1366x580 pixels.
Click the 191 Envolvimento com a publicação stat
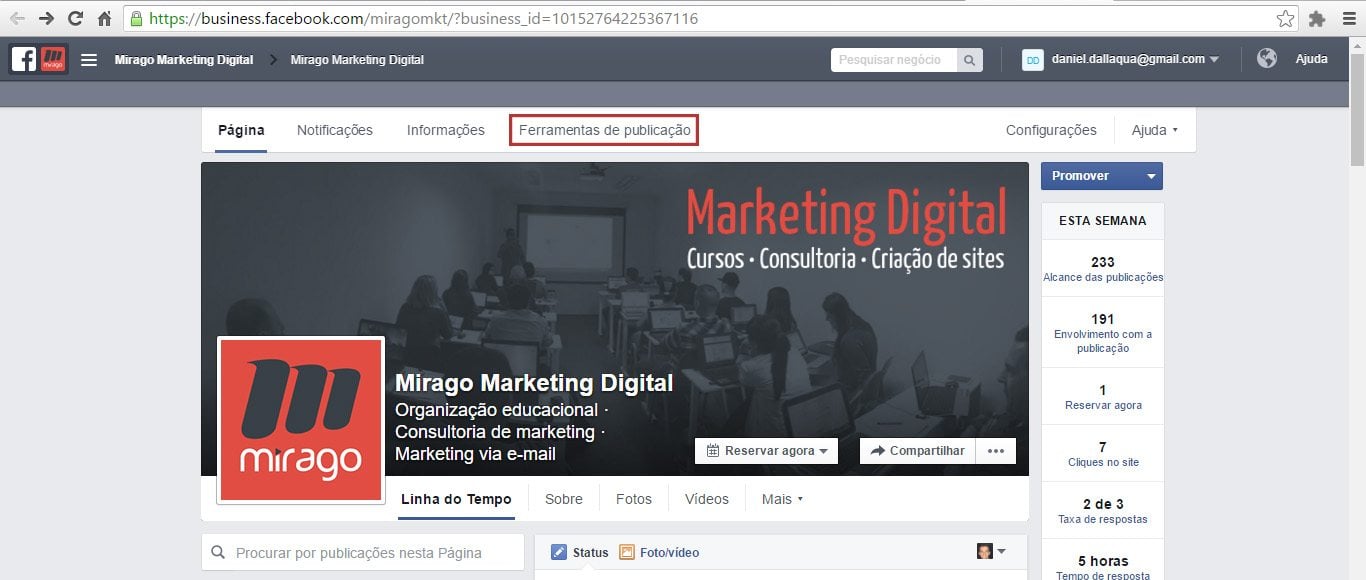(1103, 333)
